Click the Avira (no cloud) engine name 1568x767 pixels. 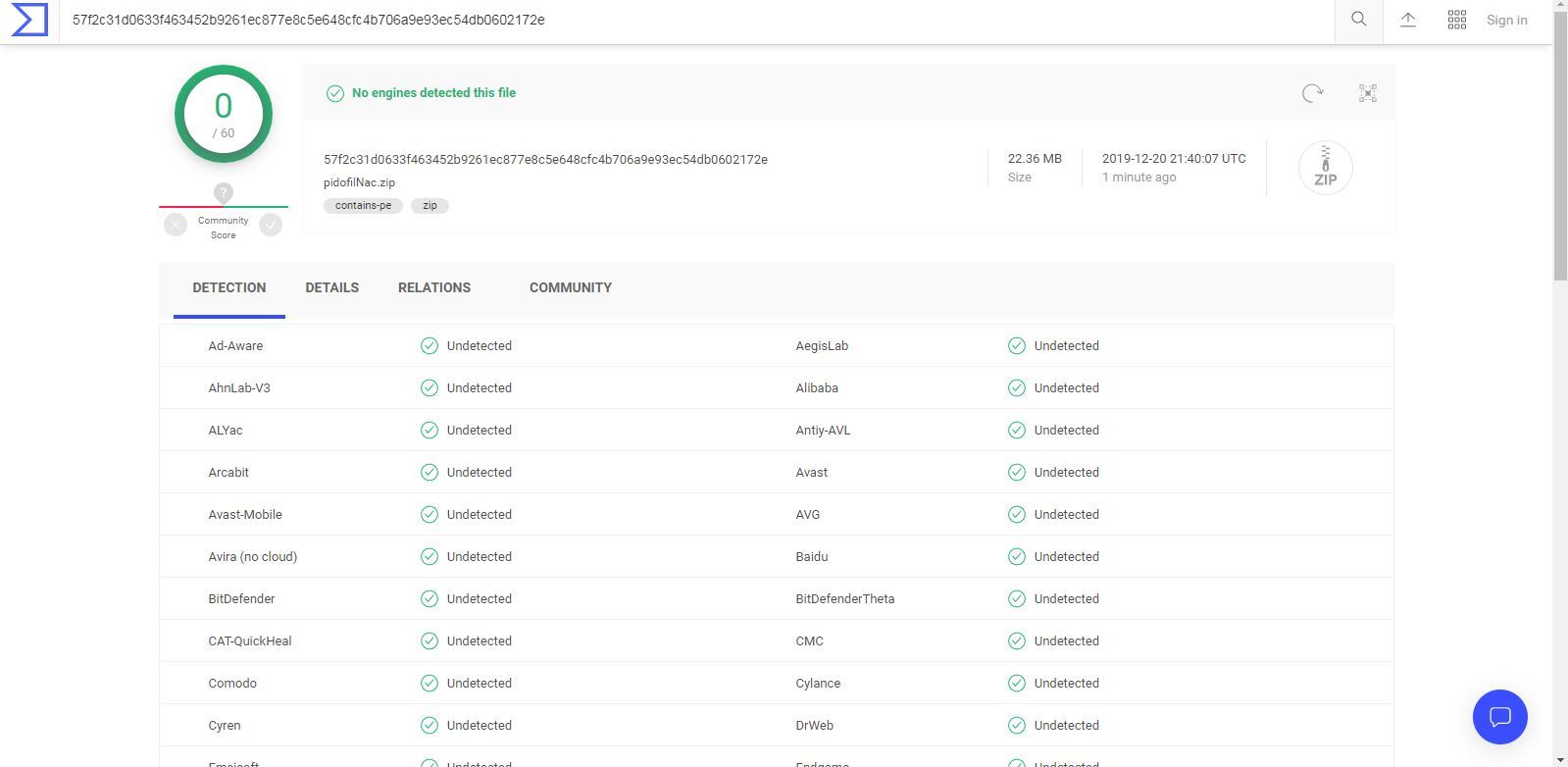pyautogui.click(x=253, y=557)
